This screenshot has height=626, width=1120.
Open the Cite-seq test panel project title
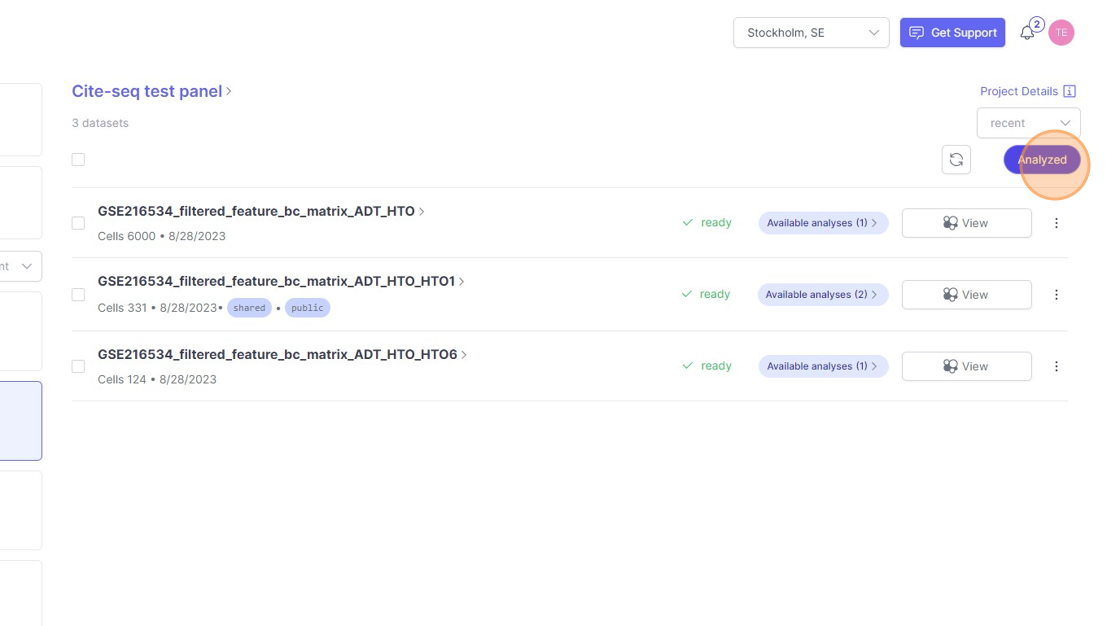(x=147, y=91)
